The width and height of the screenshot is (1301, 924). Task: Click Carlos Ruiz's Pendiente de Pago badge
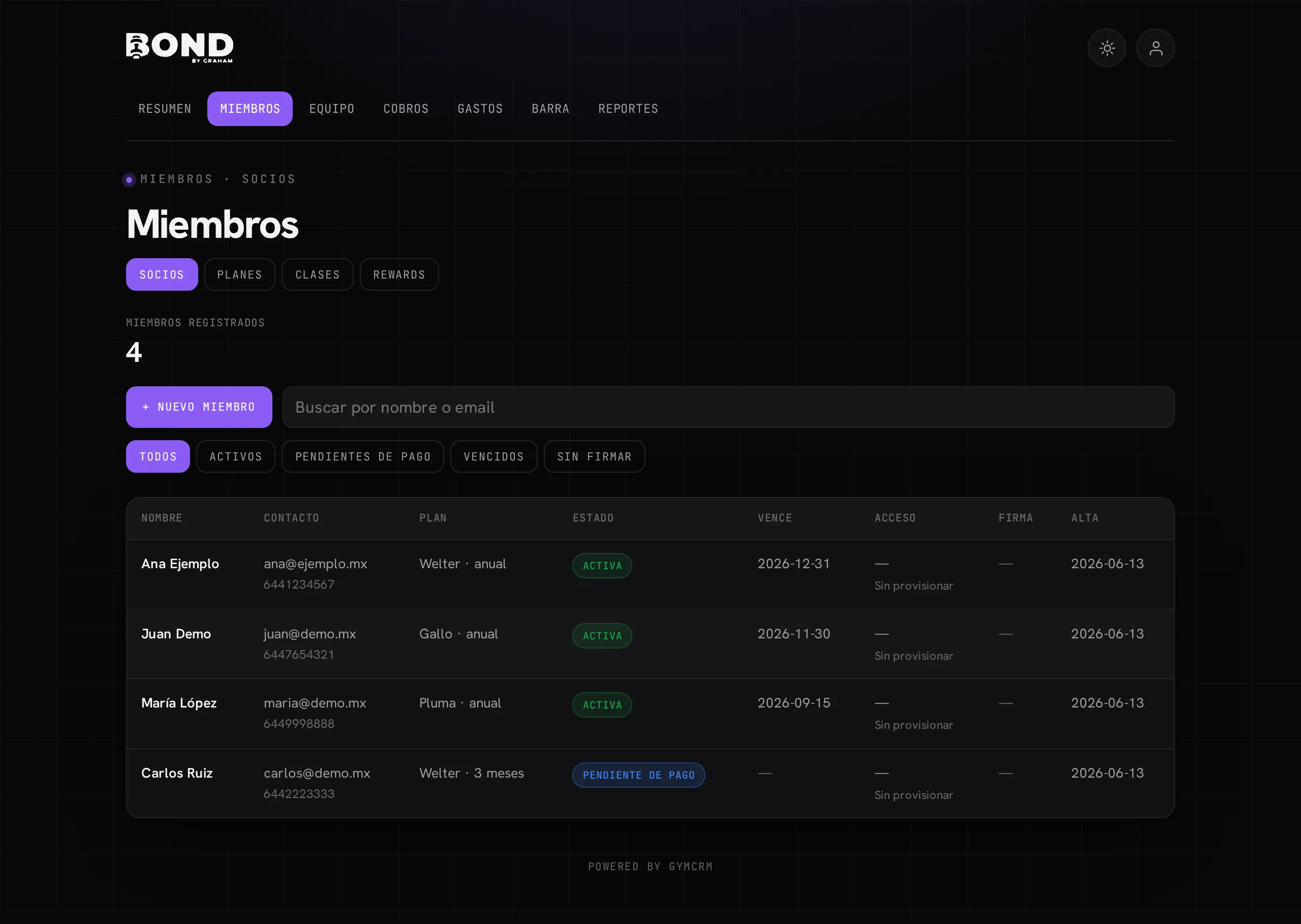pyautogui.click(x=638, y=776)
